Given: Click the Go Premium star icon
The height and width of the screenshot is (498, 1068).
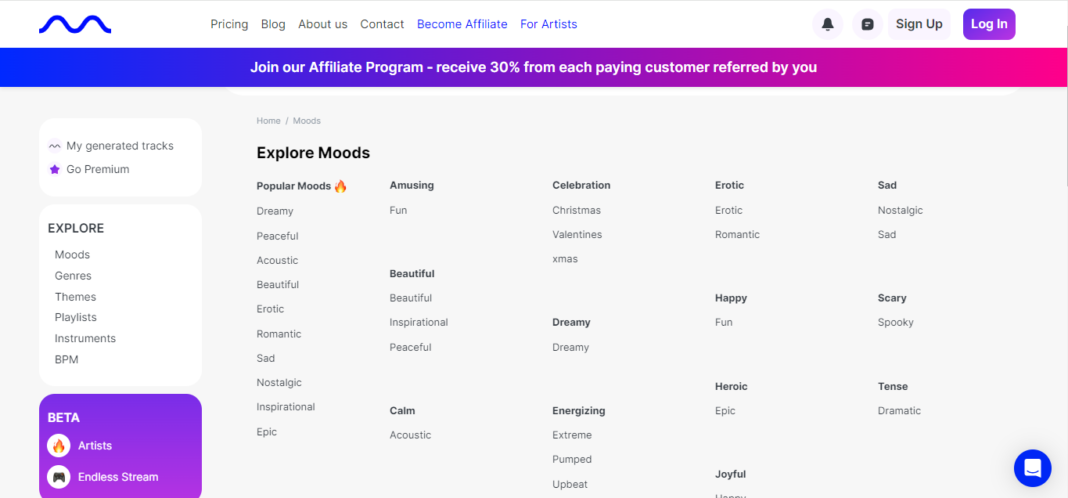Looking at the screenshot, I should (55, 170).
